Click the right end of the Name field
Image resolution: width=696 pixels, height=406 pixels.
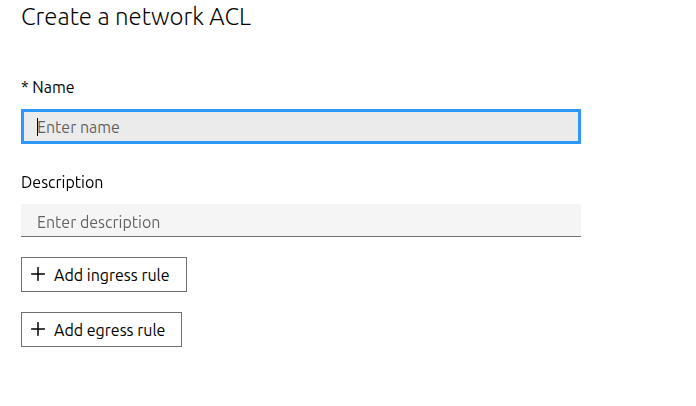pyautogui.click(x=565, y=127)
